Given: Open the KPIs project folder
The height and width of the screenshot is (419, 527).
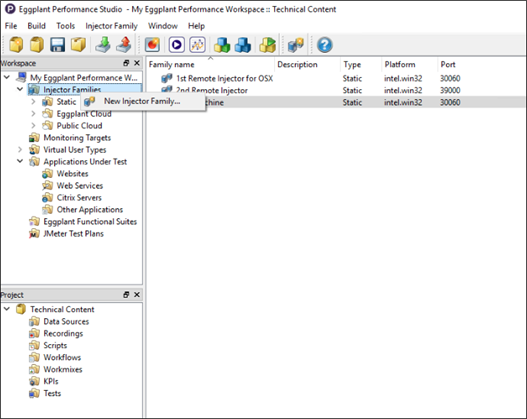Looking at the screenshot, I should point(51,381).
